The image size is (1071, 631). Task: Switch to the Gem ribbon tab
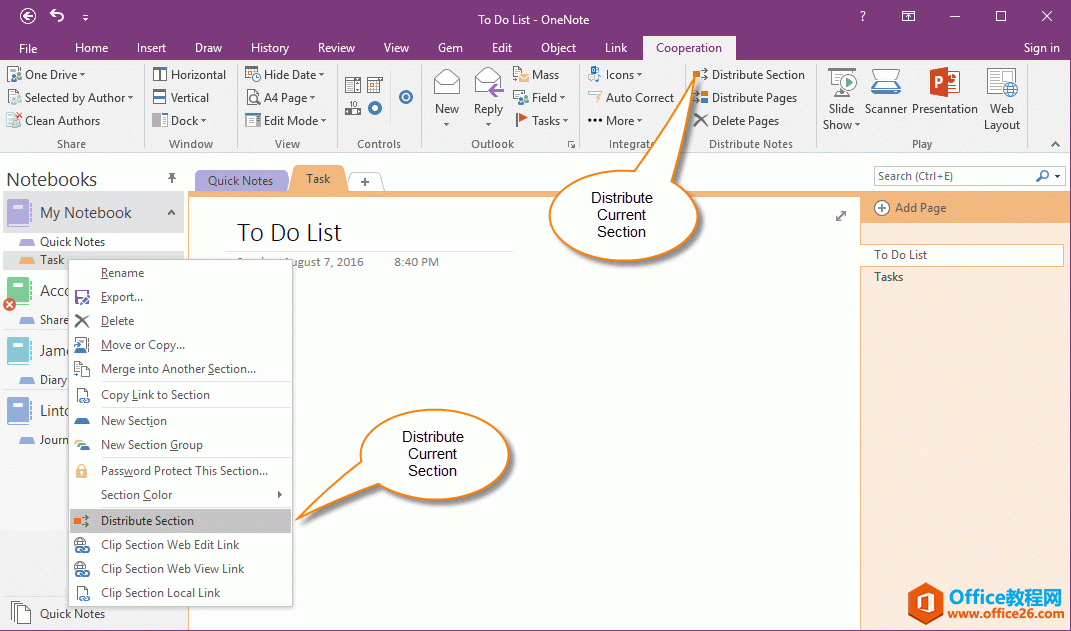click(450, 48)
